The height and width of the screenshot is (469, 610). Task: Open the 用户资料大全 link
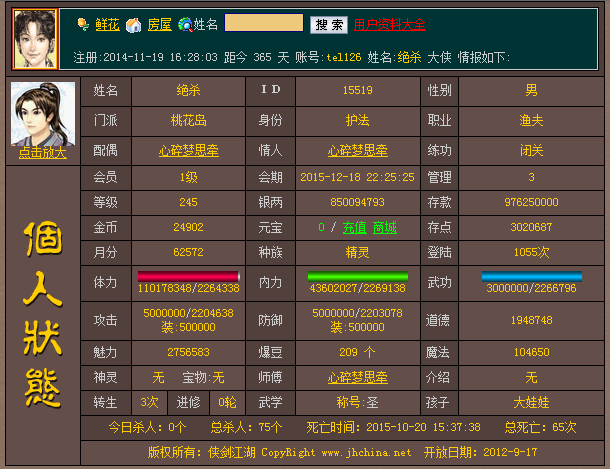pos(389,24)
